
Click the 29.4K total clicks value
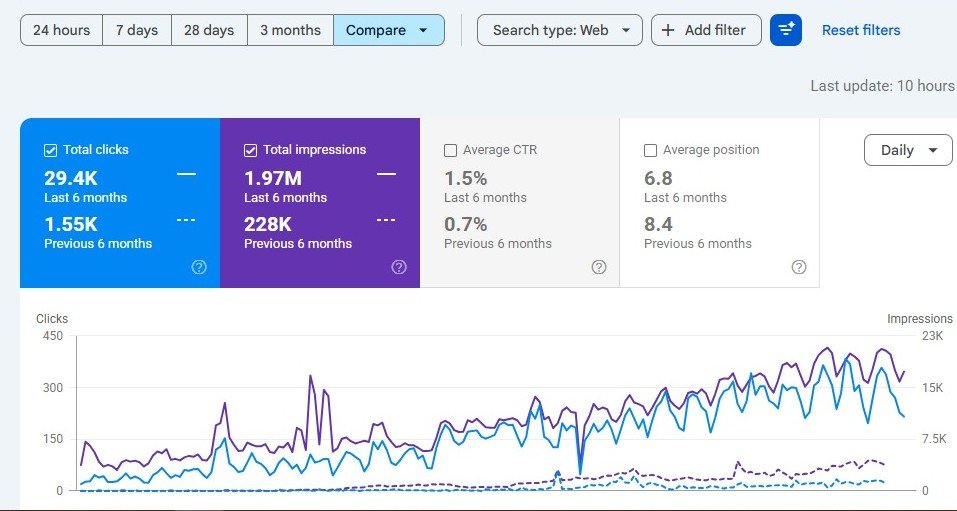[71, 178]
